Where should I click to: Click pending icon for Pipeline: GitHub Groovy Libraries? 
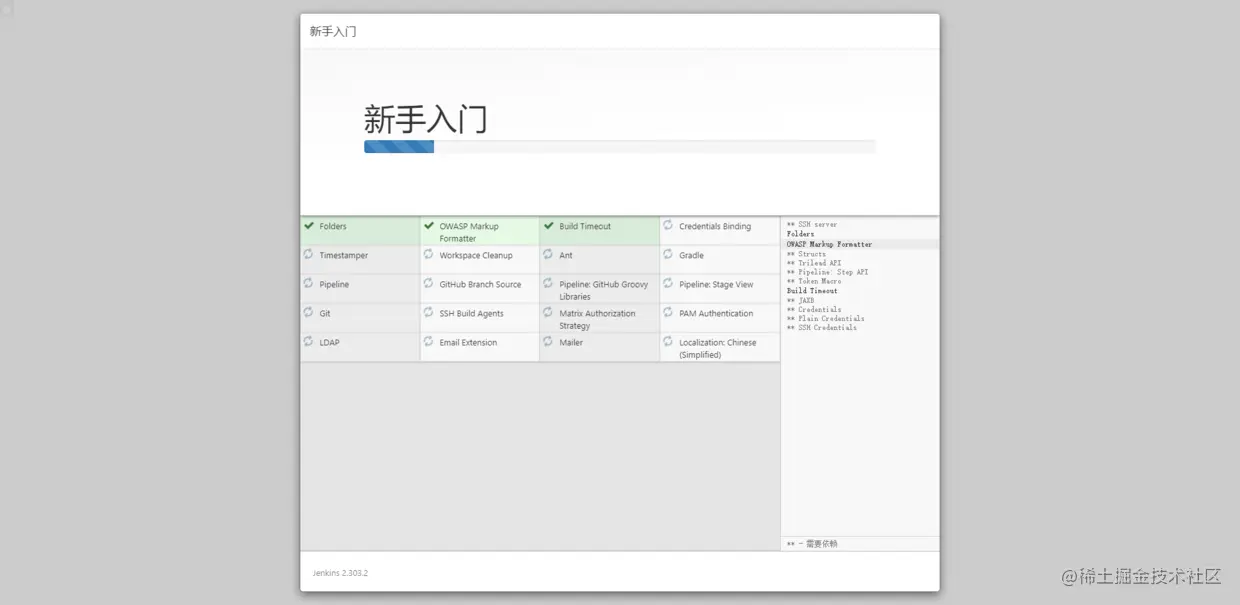pos(549,284)
